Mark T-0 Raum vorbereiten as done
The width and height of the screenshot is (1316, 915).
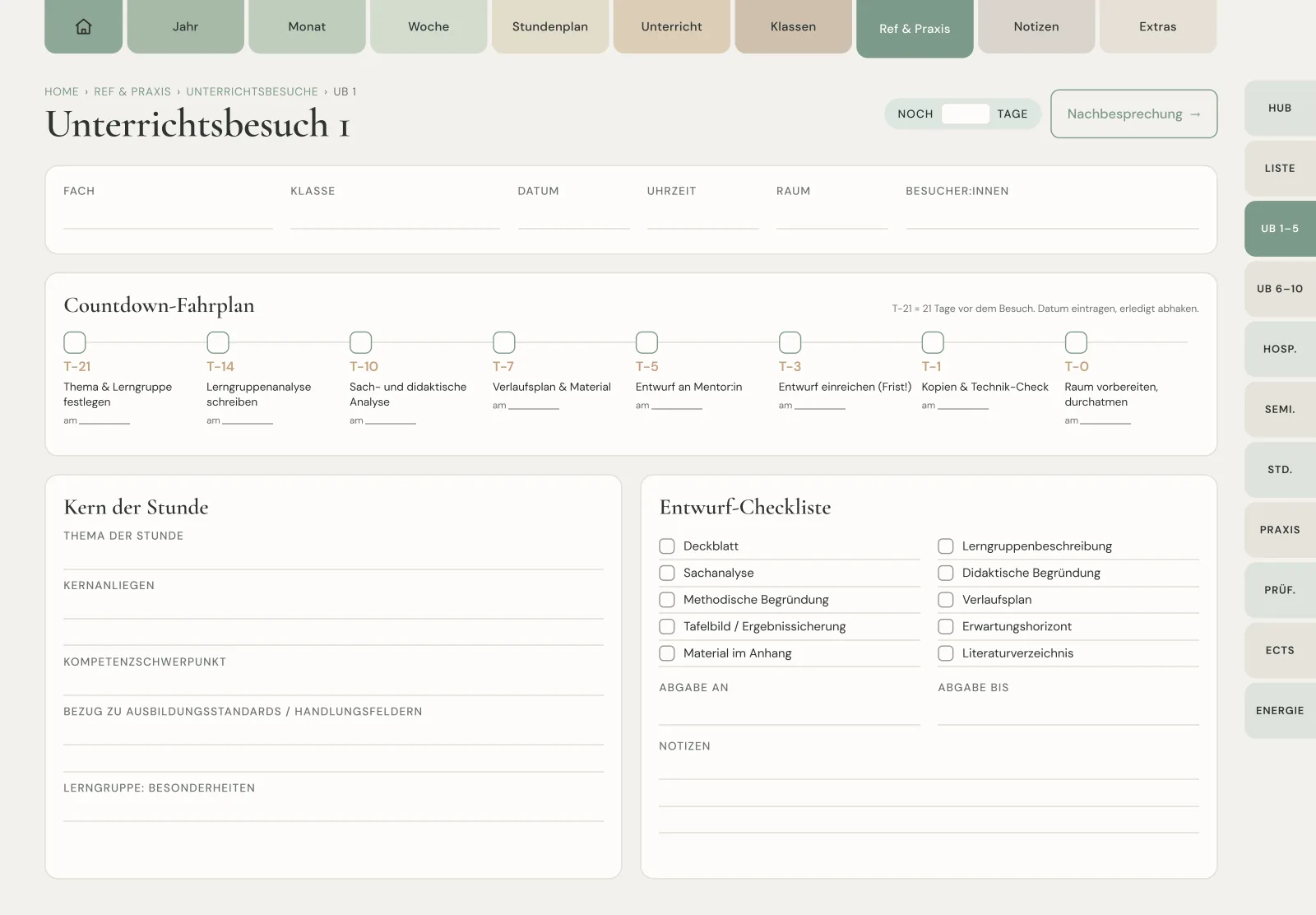point(1076,342)
